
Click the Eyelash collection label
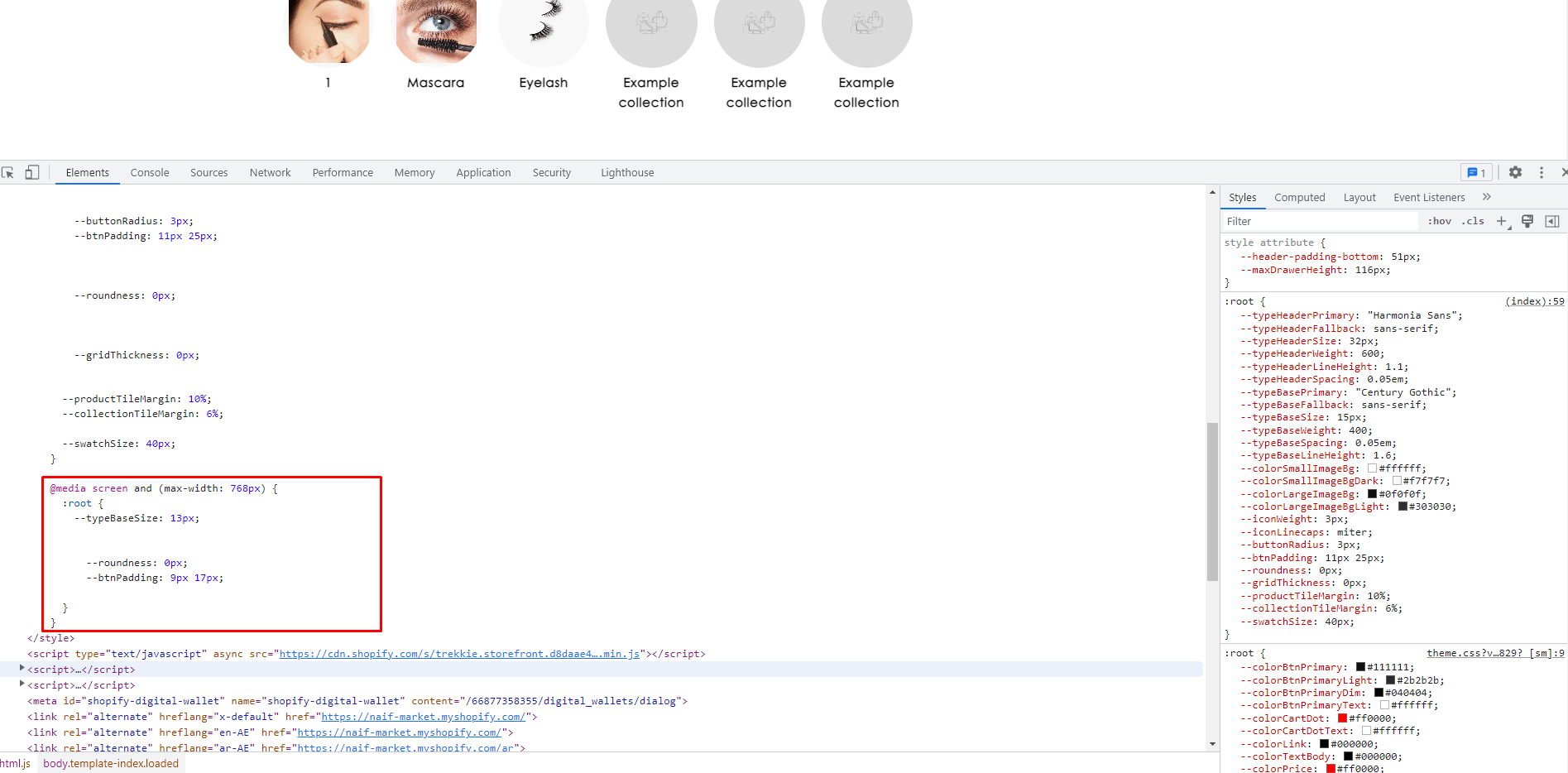tap(544, 83)
